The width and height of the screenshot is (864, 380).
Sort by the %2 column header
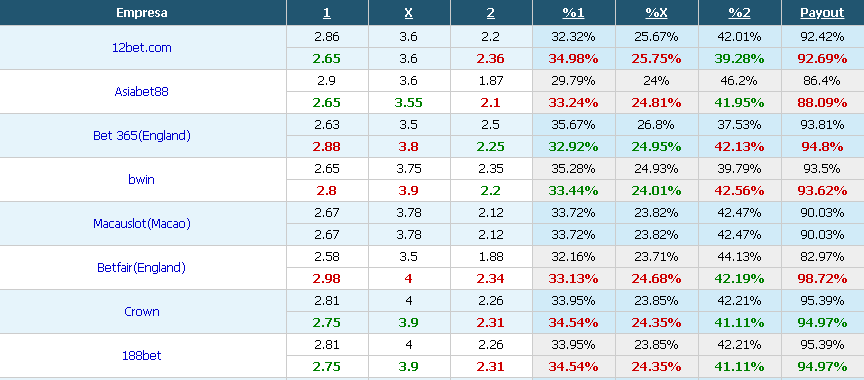pyautogui.click(x=739, y=13)
